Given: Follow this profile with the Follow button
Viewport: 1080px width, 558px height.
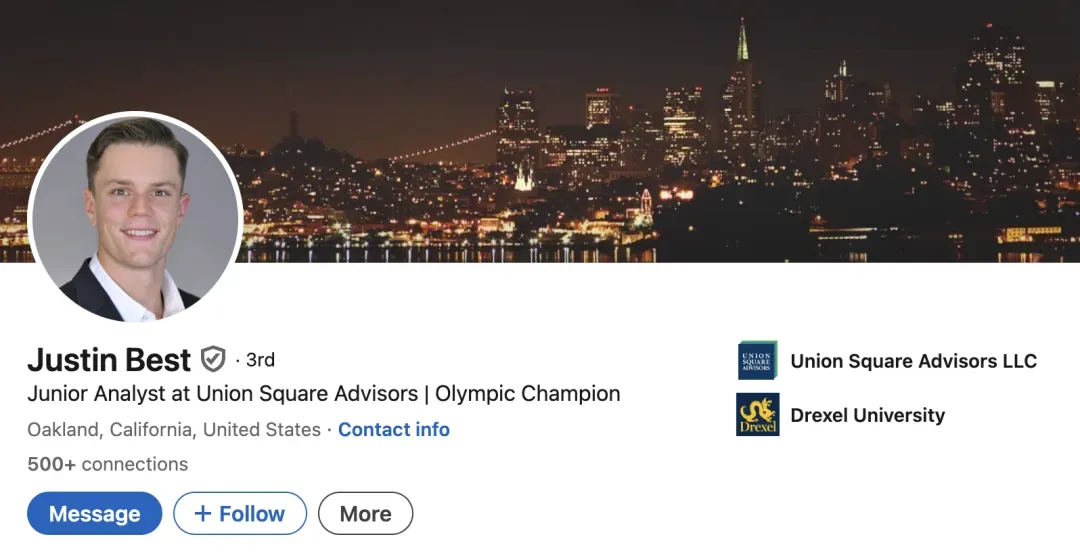Looking at the screenshot, I should pyautogui.click(x=240, y=514).
